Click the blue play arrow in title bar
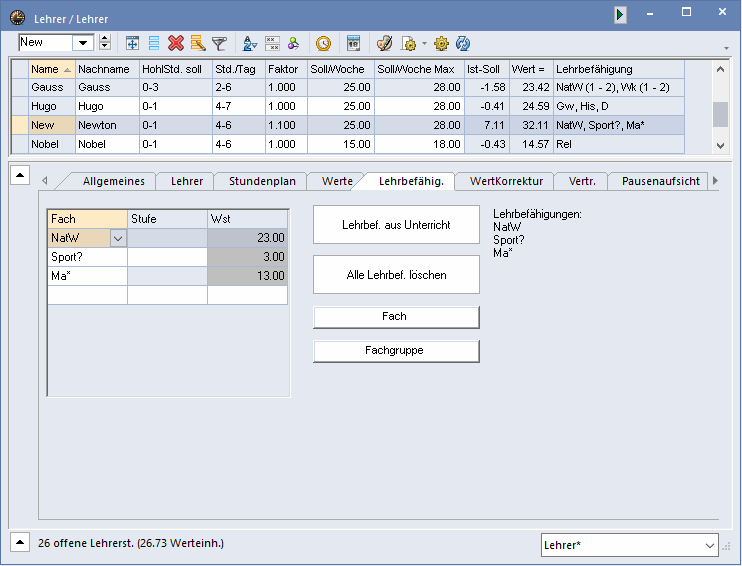Screen dimensions: 742x566 click(620, 15)
